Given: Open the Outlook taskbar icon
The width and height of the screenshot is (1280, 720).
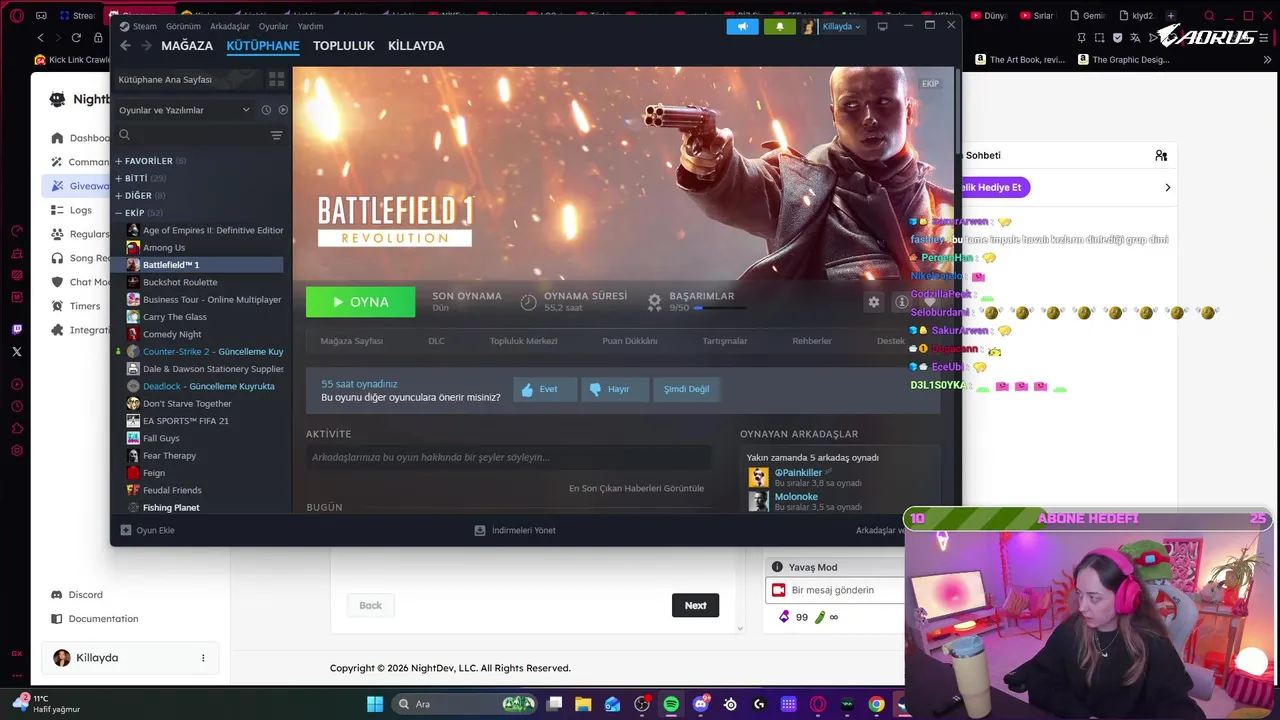Looking at the screenshot, I should point(612,704).
